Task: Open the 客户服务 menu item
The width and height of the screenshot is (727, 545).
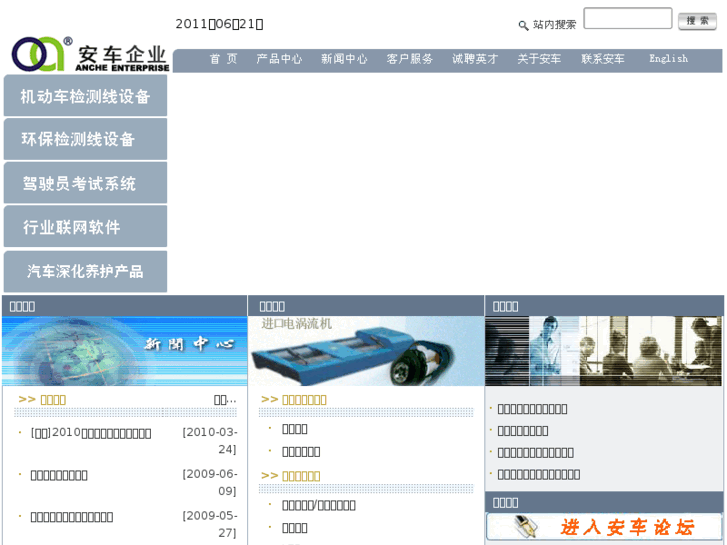Action: pyautogui.click(x=410, y=59)
